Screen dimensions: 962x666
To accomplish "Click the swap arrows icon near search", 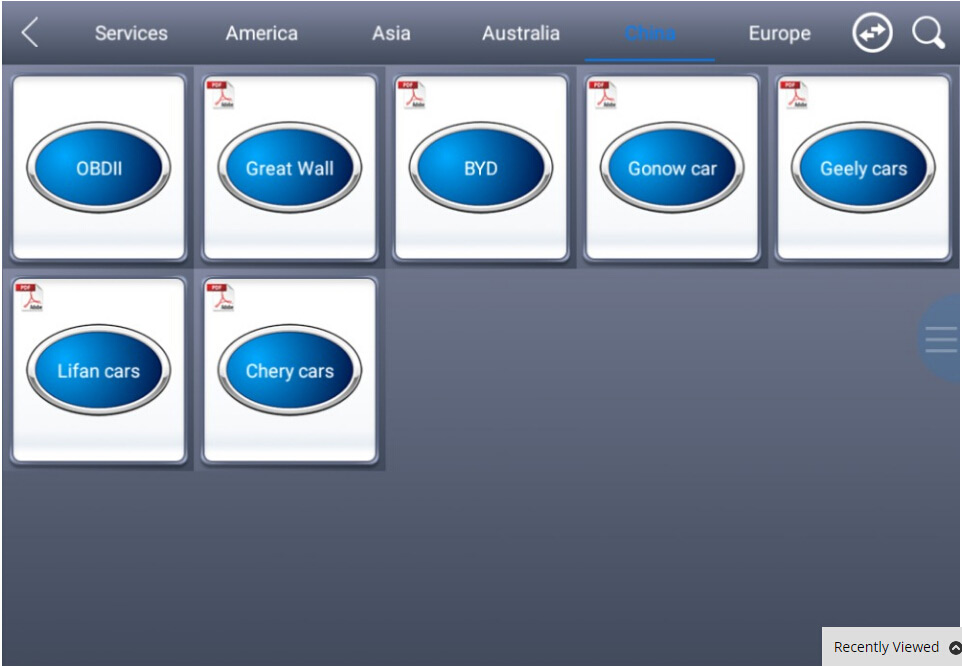I will click(871, 32).
